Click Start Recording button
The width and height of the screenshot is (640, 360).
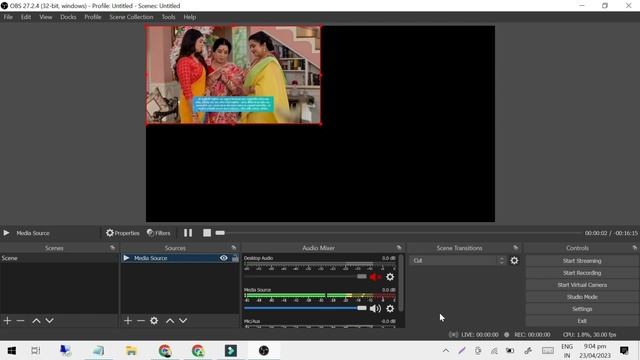[582, 273]
